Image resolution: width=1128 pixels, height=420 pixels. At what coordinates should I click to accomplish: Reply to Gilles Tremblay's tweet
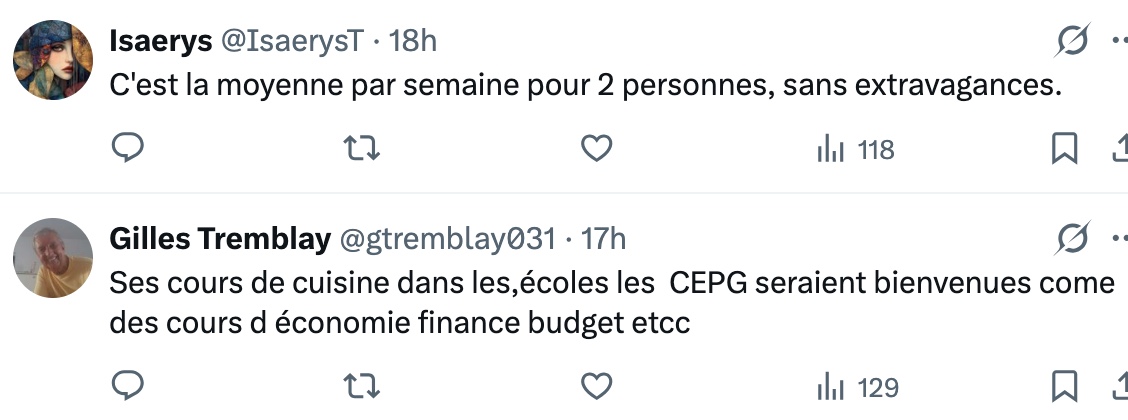pos(128,387)
